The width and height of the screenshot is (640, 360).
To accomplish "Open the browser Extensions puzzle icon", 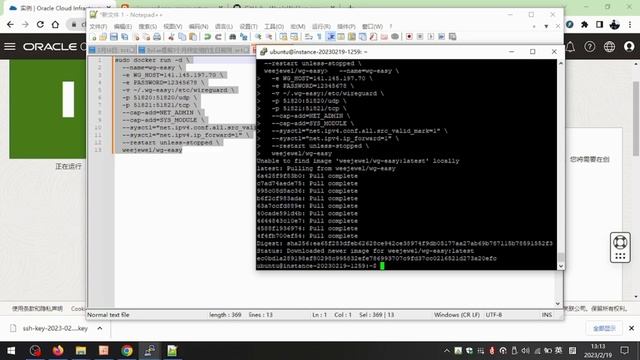I will (x=584, y=24).
